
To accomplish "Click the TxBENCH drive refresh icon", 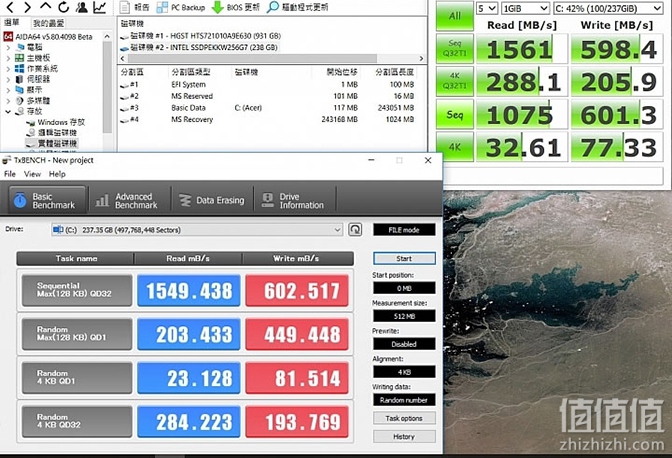I will tap(355, 230).
